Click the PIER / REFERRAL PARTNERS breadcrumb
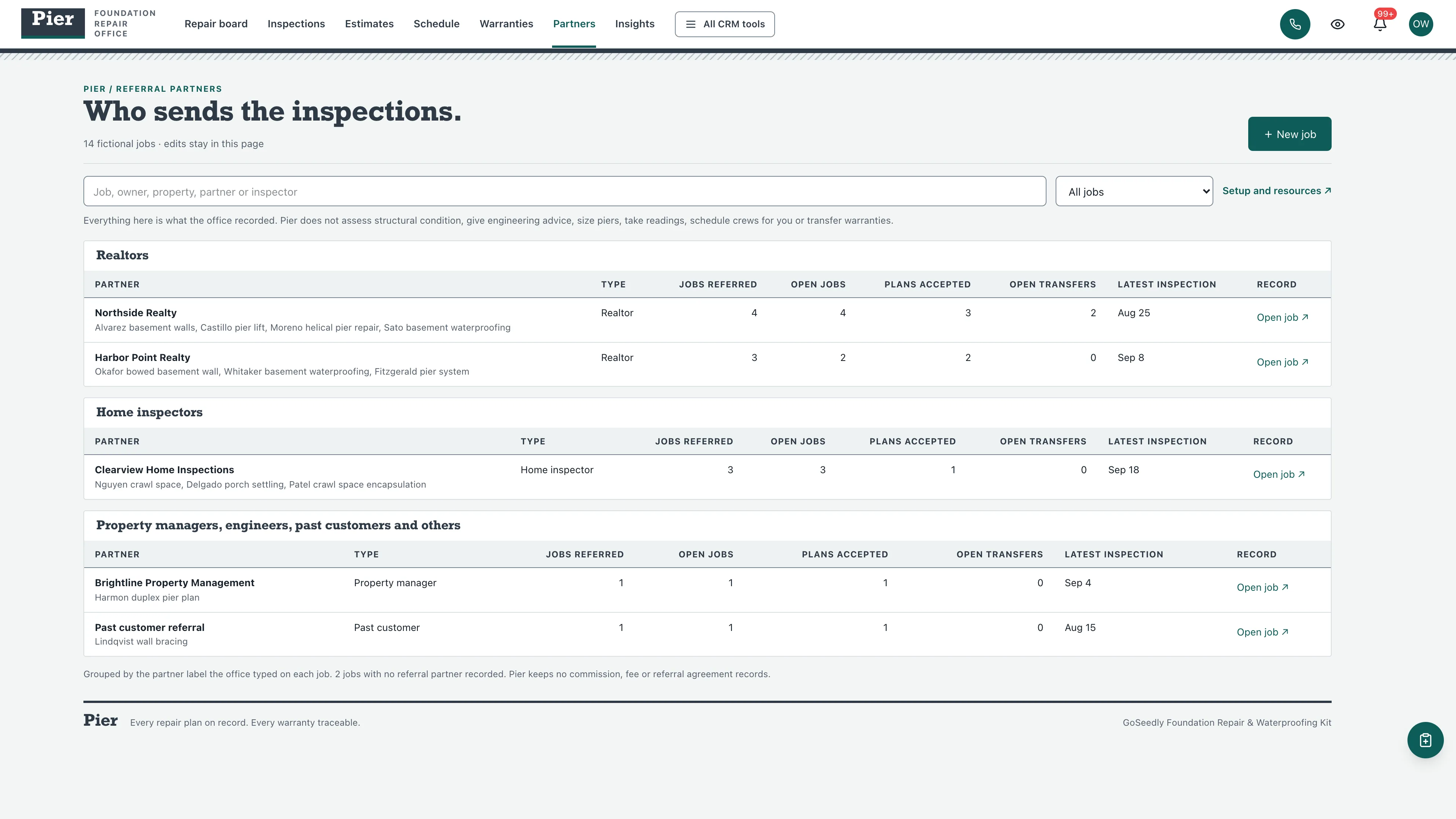 pos(152,89)
